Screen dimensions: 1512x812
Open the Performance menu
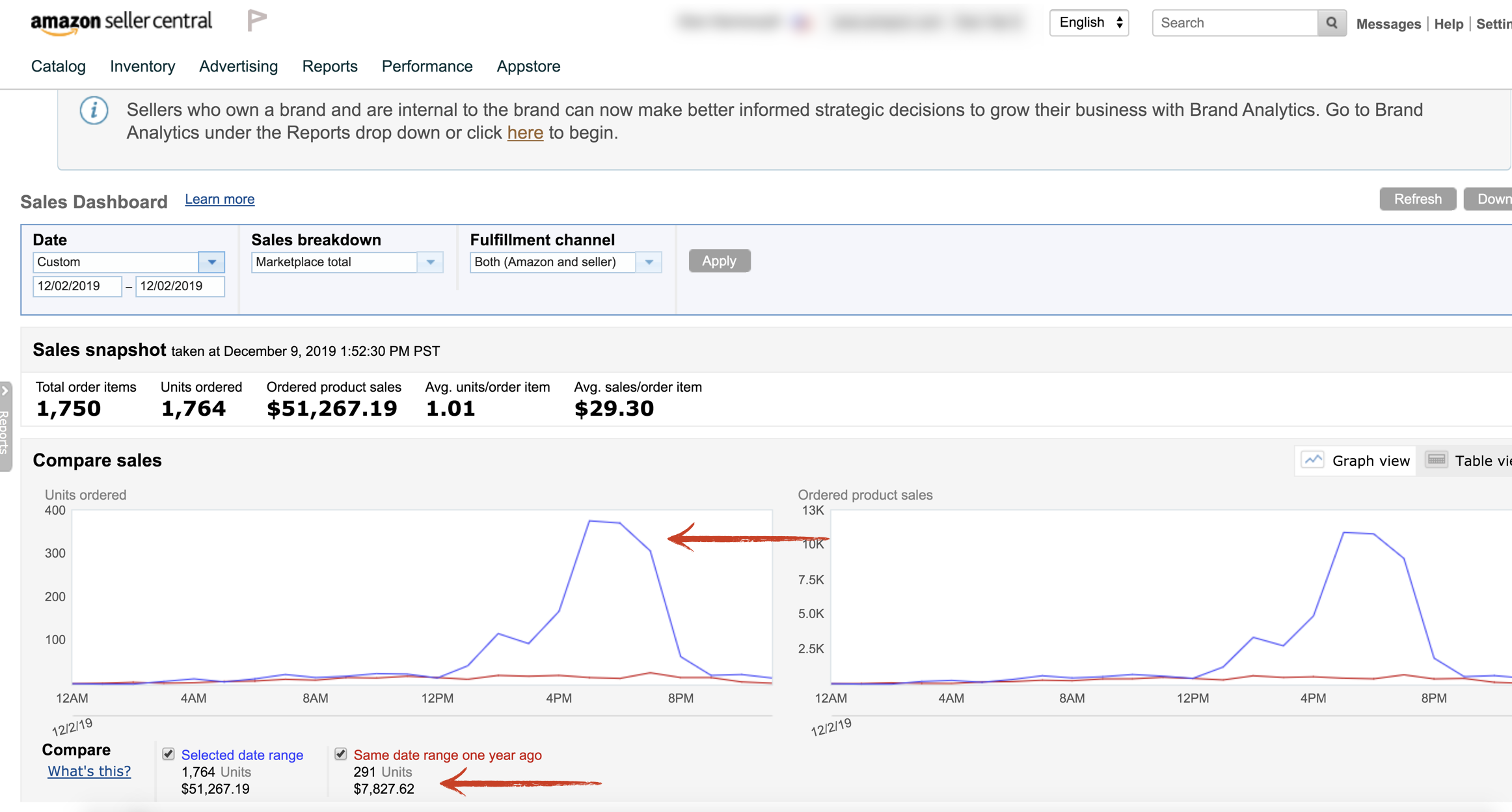pyautogui.click(x=427, y=66)
